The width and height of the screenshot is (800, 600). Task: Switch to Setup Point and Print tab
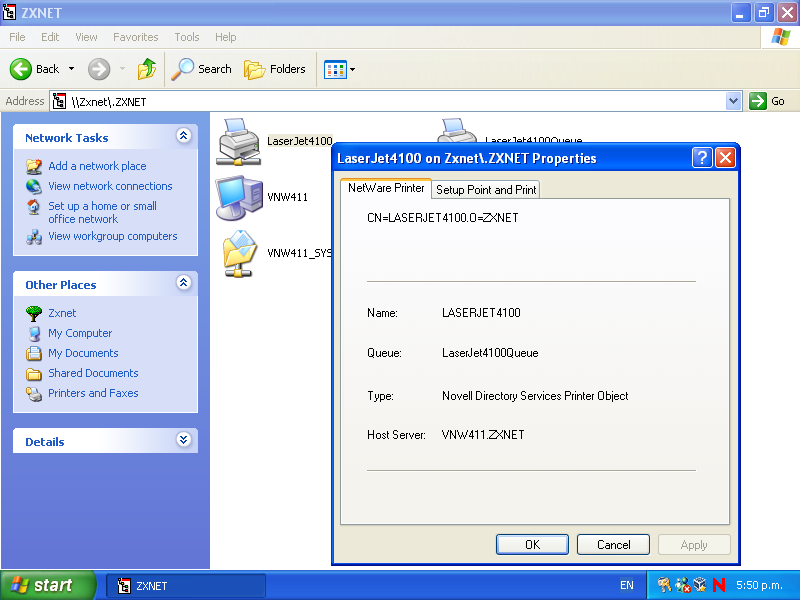[486, 190]
